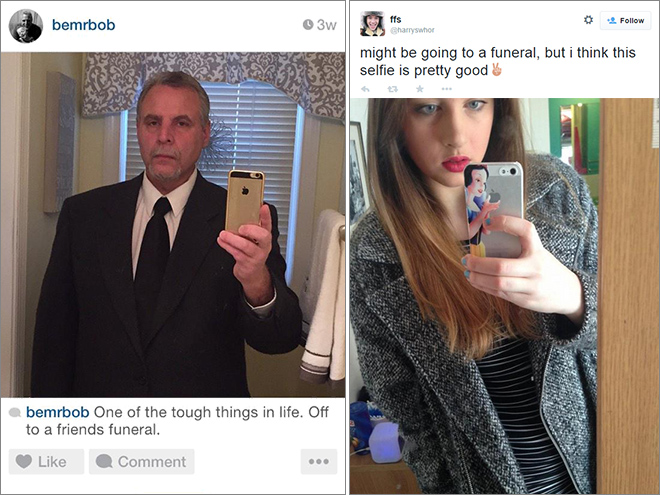The image size is (660, 495).
Task: Reply to the funeral selfie tweet
Action: (365, 89)
